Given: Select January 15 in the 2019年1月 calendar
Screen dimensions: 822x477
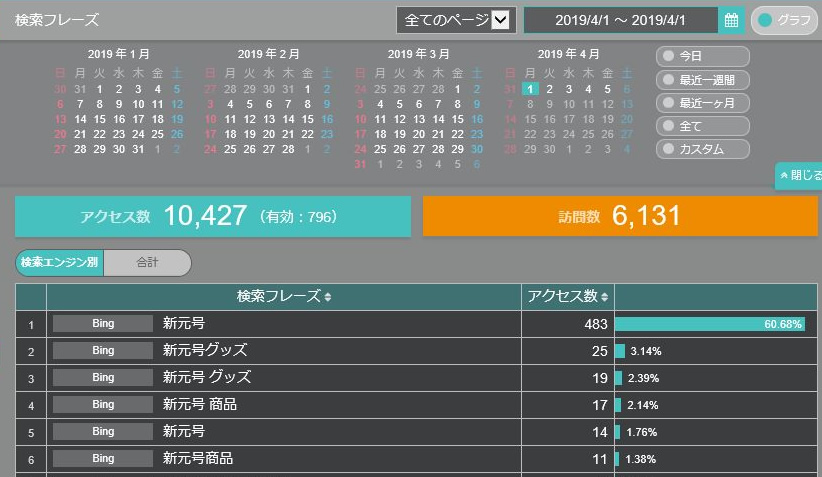Looking at the screenshot, I should (99, 119).
